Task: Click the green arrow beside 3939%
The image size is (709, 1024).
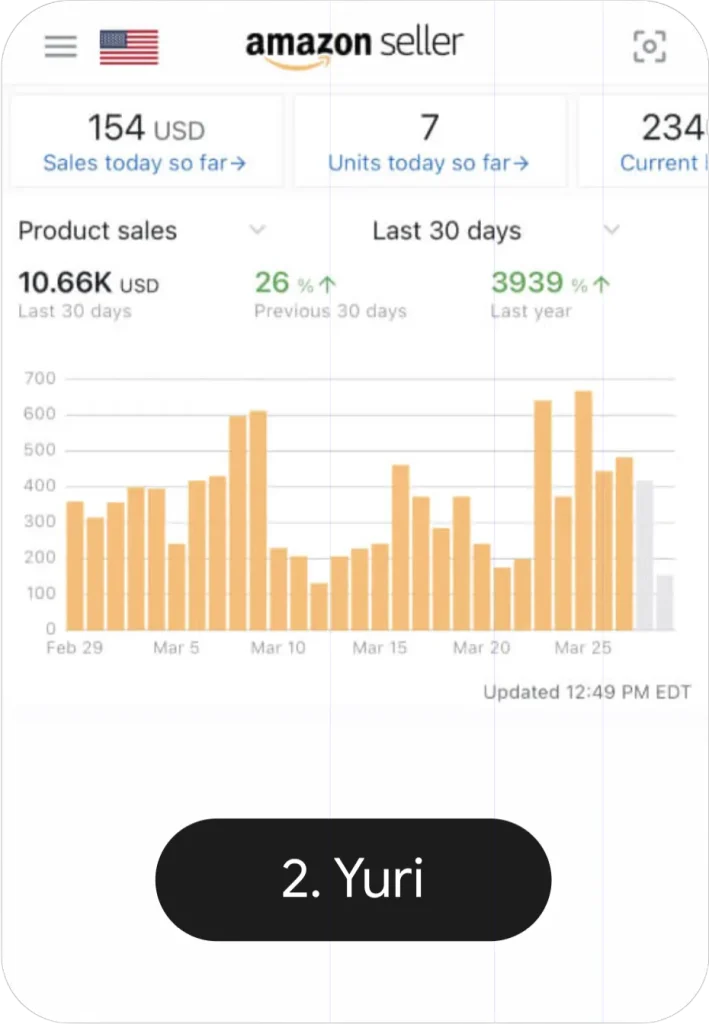Action: click(601, 285)
